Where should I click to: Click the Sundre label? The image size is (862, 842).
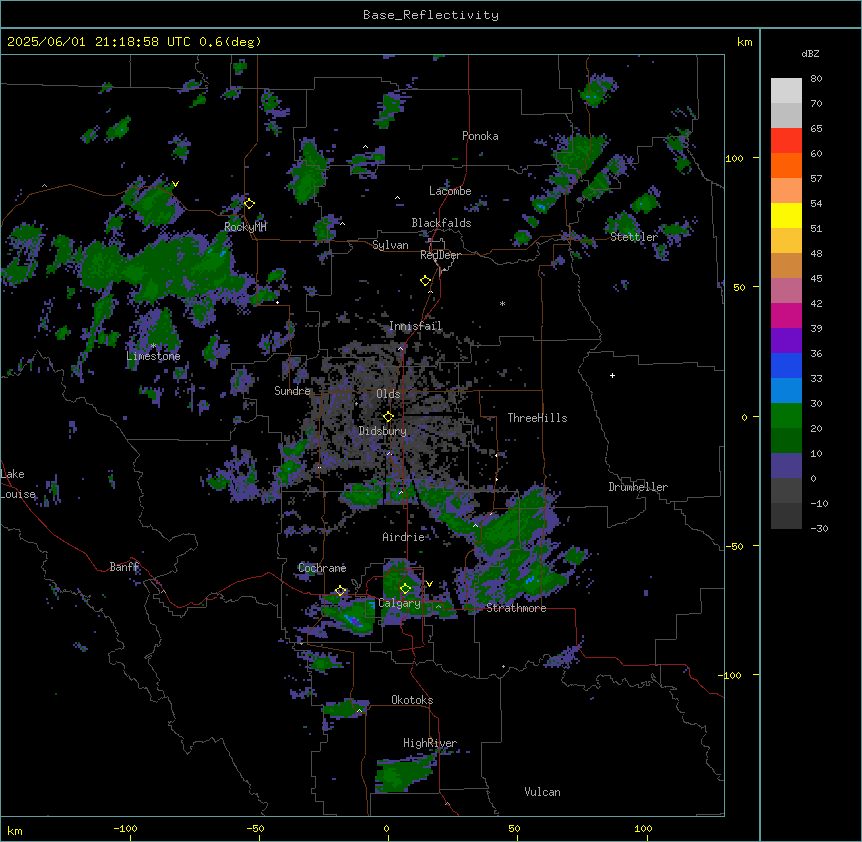point(292,391)
